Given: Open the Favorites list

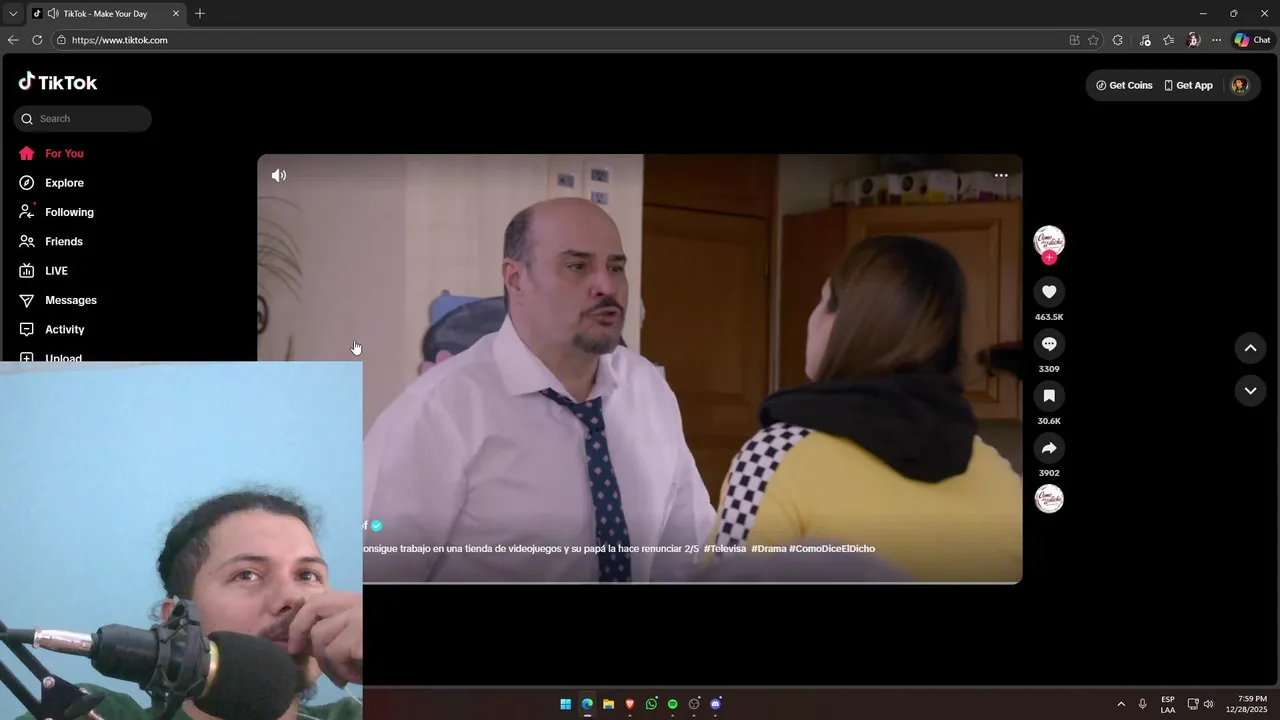Looking at the screenshot, I should pyautogui.click(x=1168, y=40).
